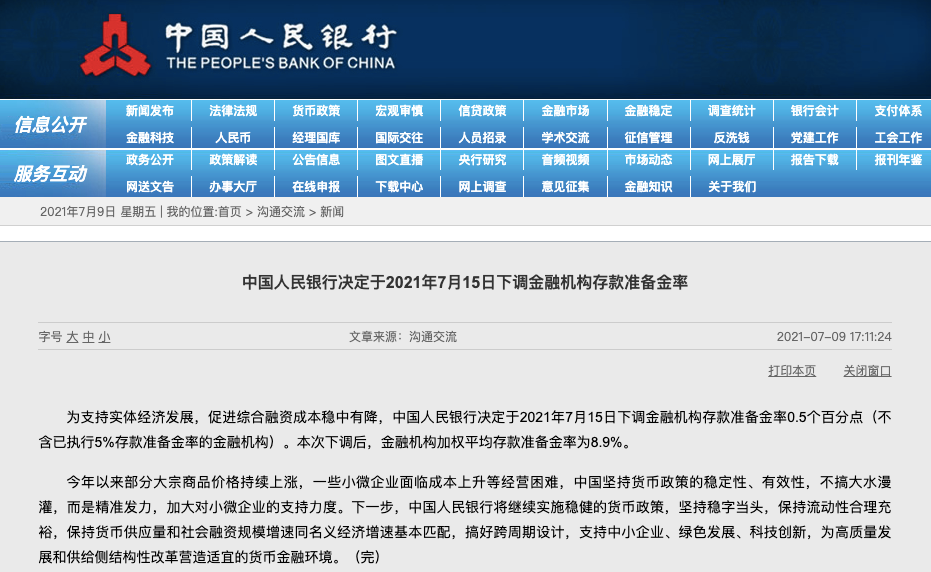Click the People's Bank of China red logo
The width and height of the screenshot is (931, 572).
click(x=115, y=46)
